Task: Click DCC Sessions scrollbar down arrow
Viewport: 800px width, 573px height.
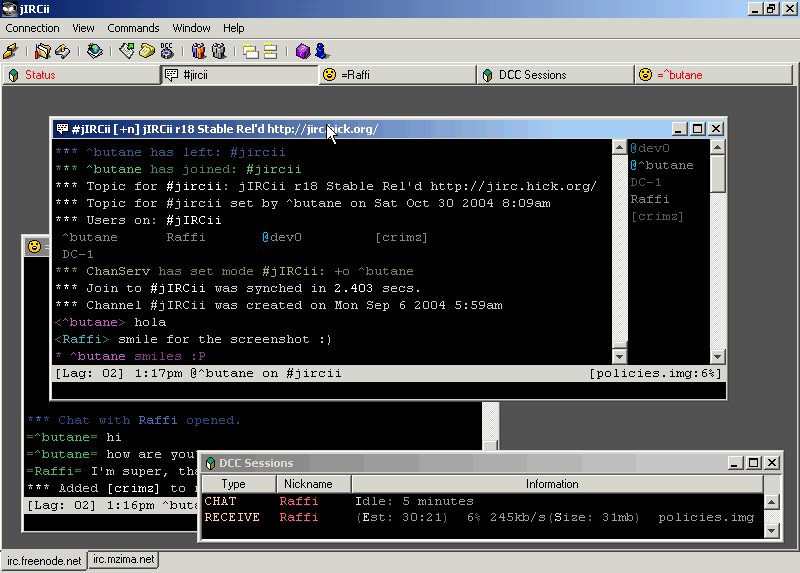Action: [771, 531]
